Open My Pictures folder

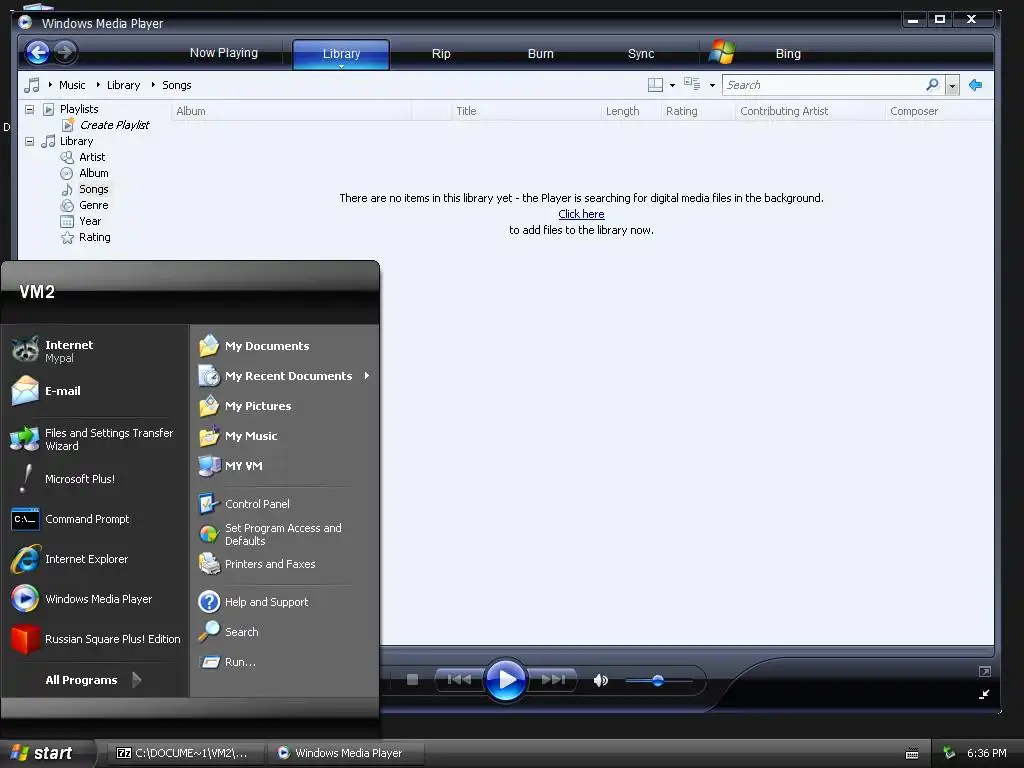tap(284, 406)
